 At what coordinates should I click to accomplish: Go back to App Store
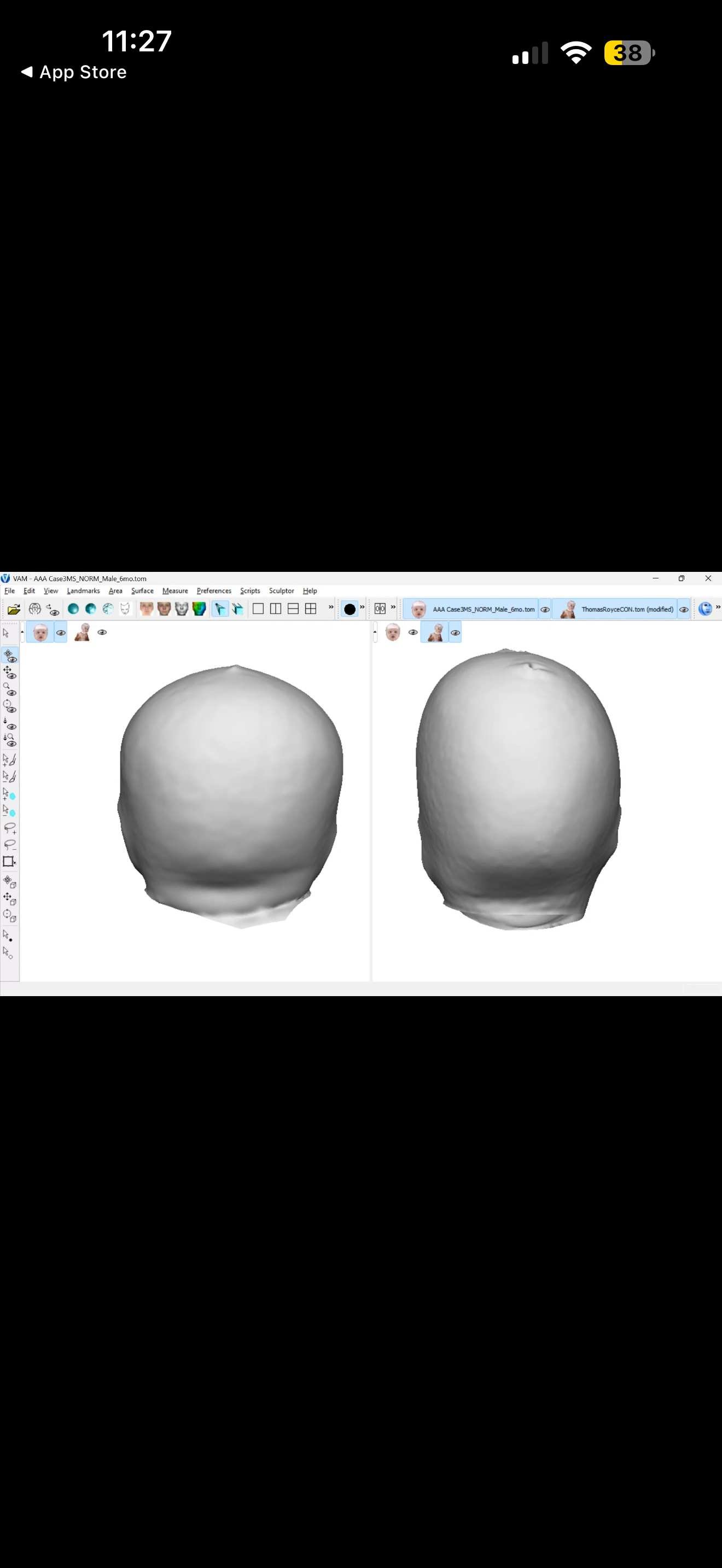pyautogui.click(x=74, y=72)
